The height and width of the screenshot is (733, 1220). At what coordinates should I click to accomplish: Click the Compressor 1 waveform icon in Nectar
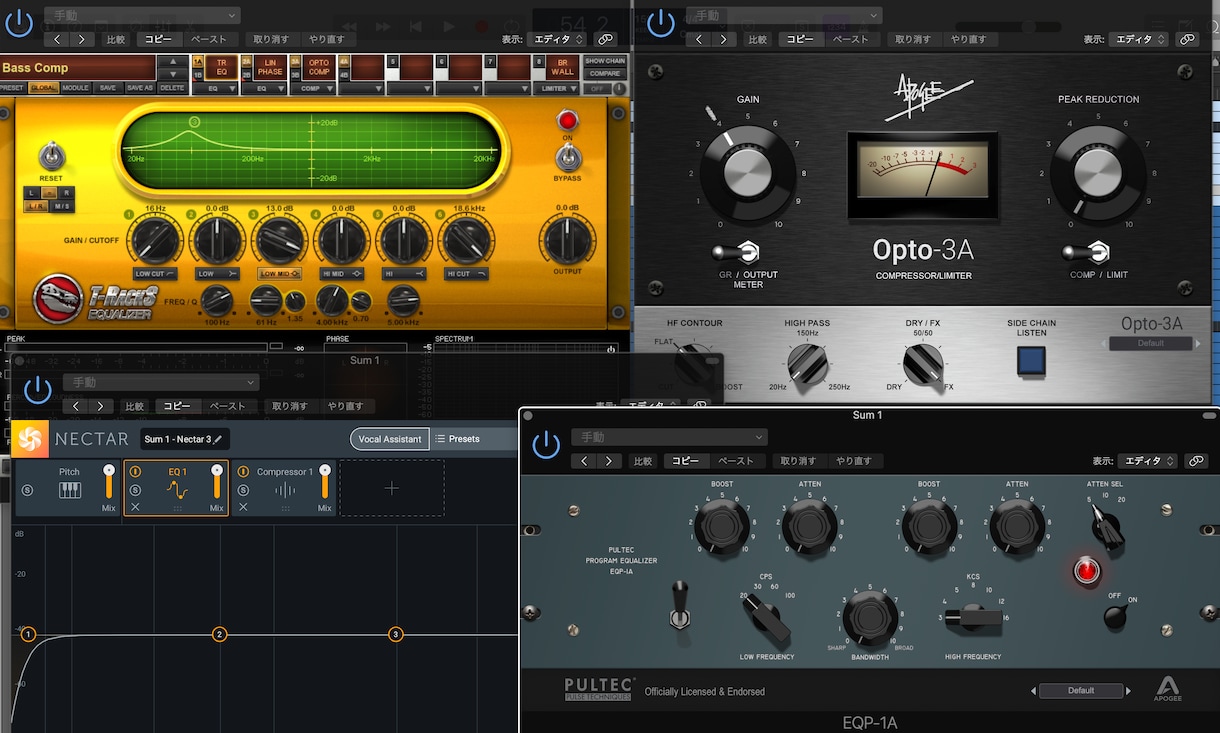click(285, 490)
